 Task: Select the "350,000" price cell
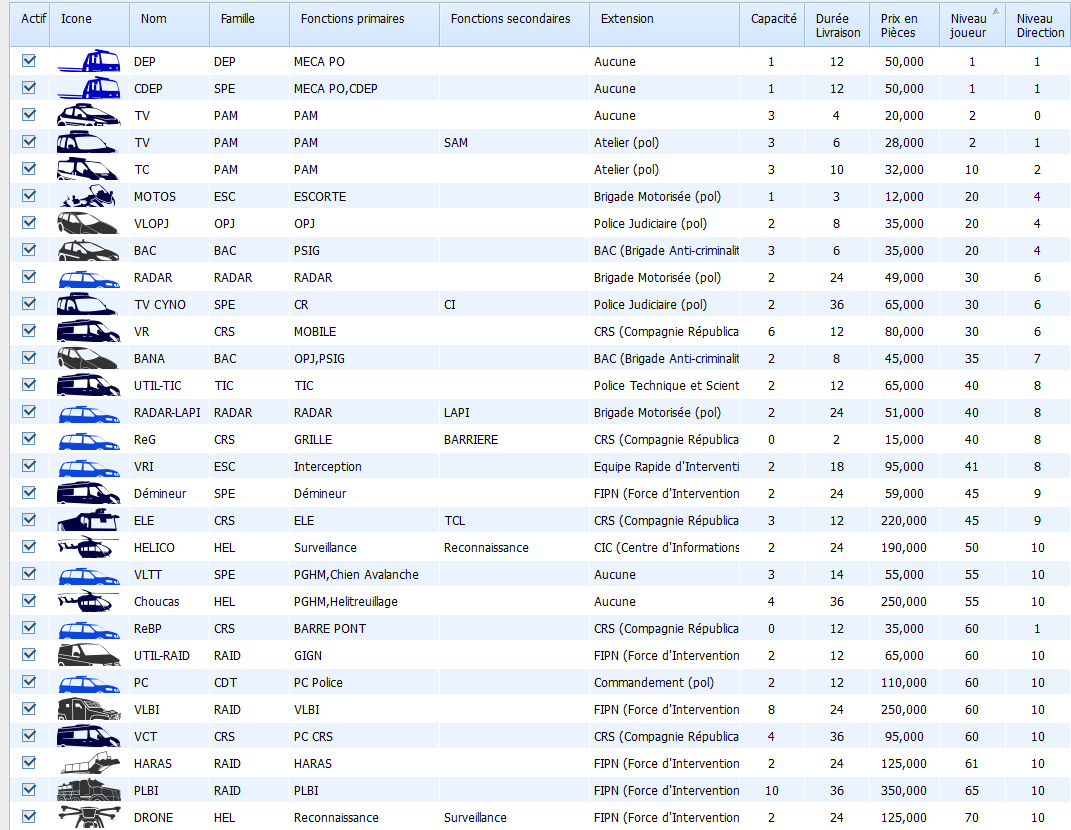click(904, 790)
